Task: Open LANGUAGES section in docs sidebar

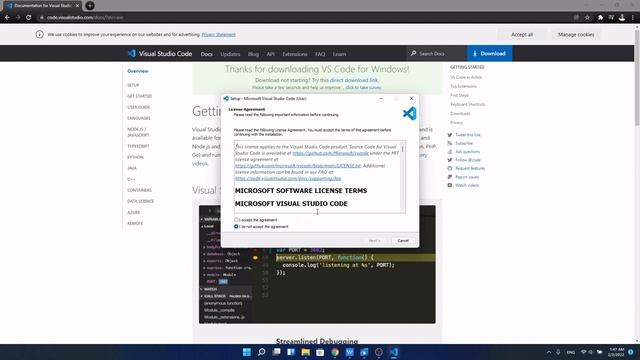Action: [139, 118]
